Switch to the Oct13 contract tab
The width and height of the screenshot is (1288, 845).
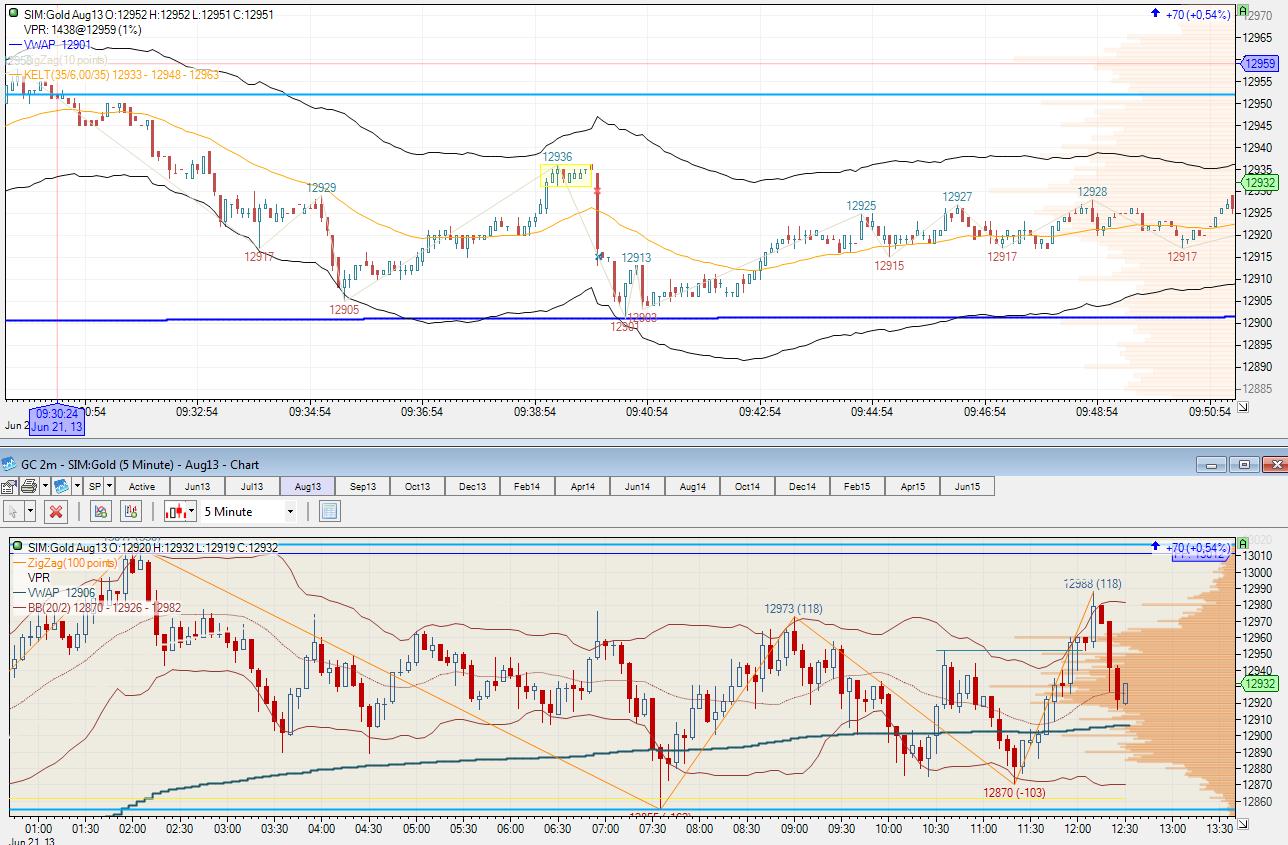[x=417, y=486]
